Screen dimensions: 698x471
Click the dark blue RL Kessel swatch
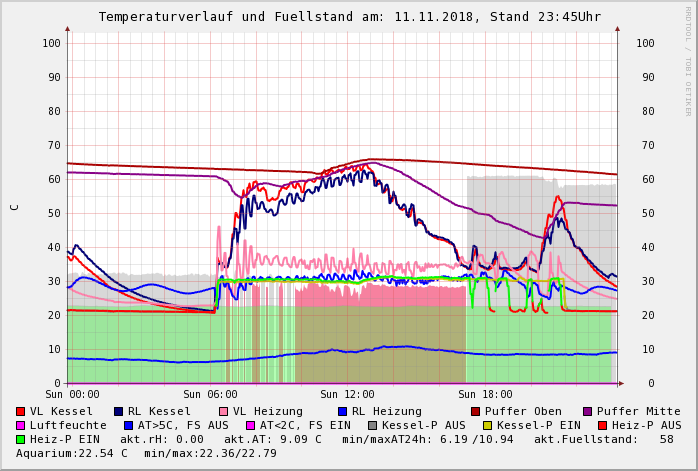click(119, 411)
